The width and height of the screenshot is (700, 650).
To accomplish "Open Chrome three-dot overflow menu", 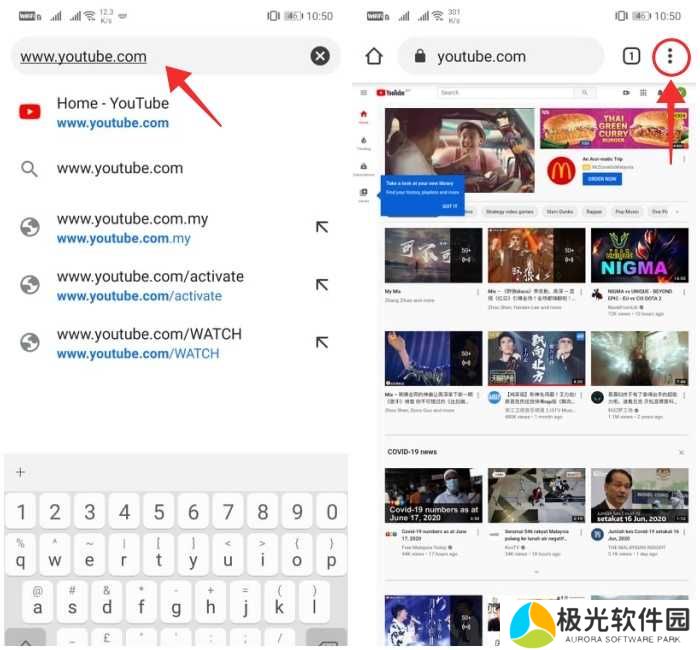I will 671,57.
